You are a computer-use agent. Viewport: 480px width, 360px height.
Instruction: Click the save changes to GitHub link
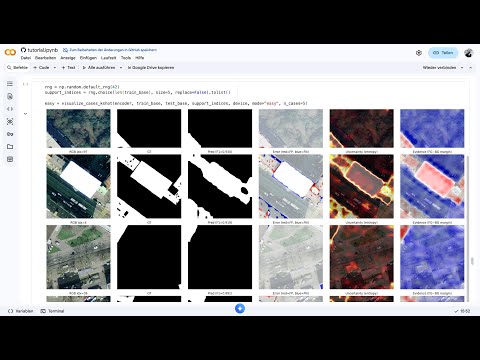click(x=110, y=50)
